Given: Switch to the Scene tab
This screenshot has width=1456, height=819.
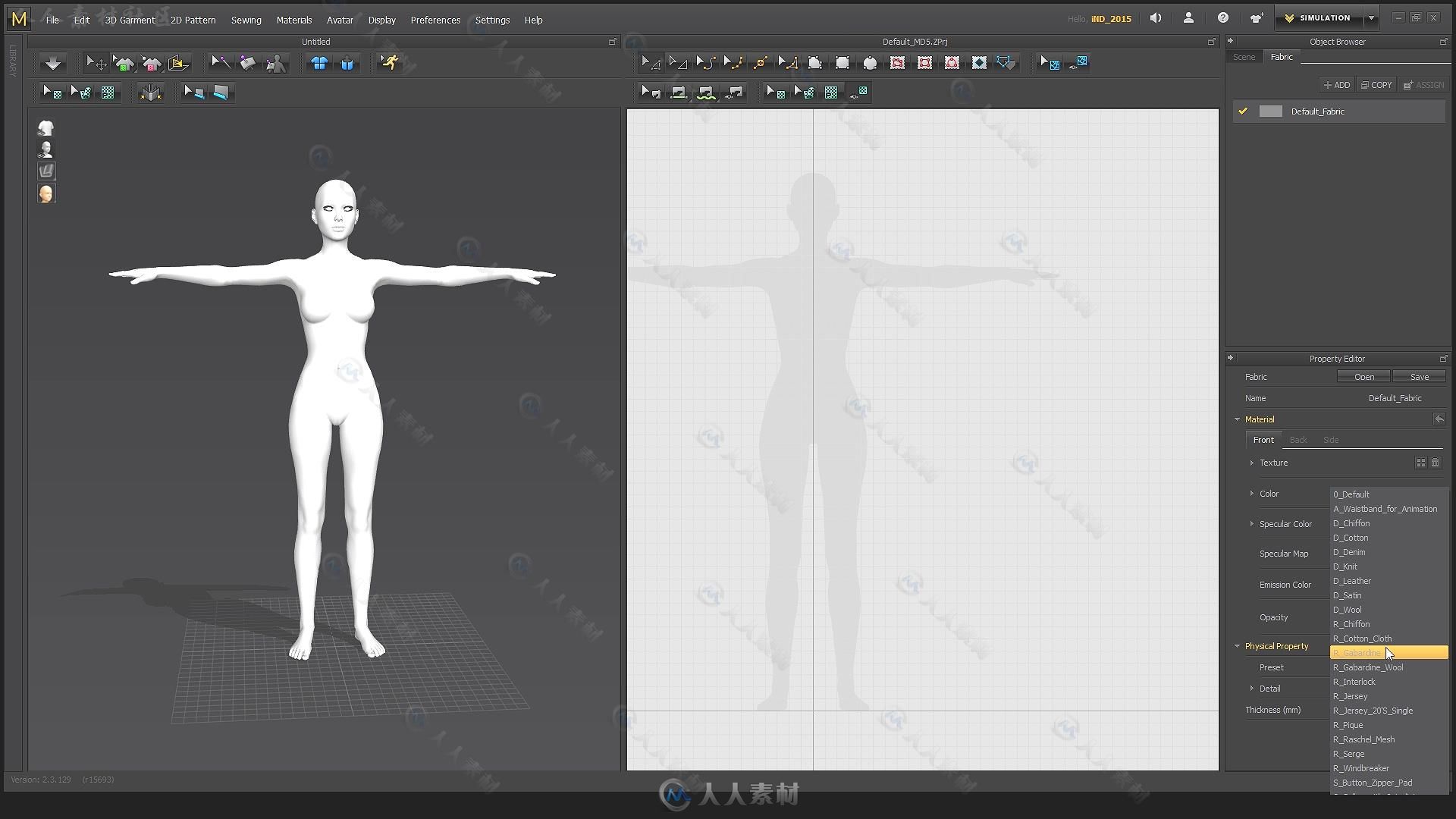Looking at the screenshot, I should point(1244,57).
